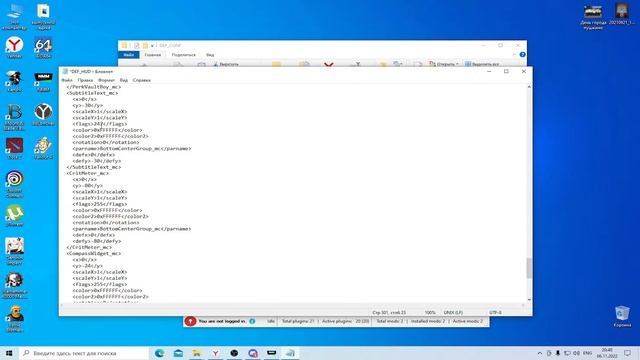Image resolution: width=640 pixels, height=360 pixels.
Task: Open Ubisoft Connect desktop shortcut
Action: 14,184
